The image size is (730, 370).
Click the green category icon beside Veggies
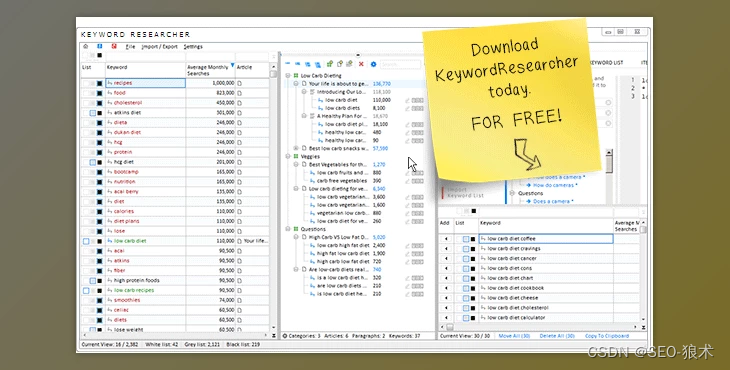pos(296,156)
